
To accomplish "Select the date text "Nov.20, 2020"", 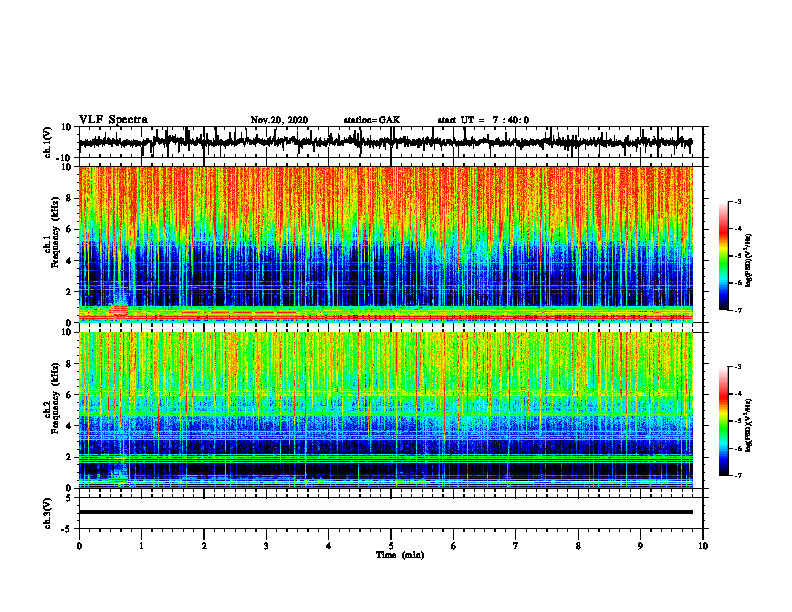I will (279, 120).
